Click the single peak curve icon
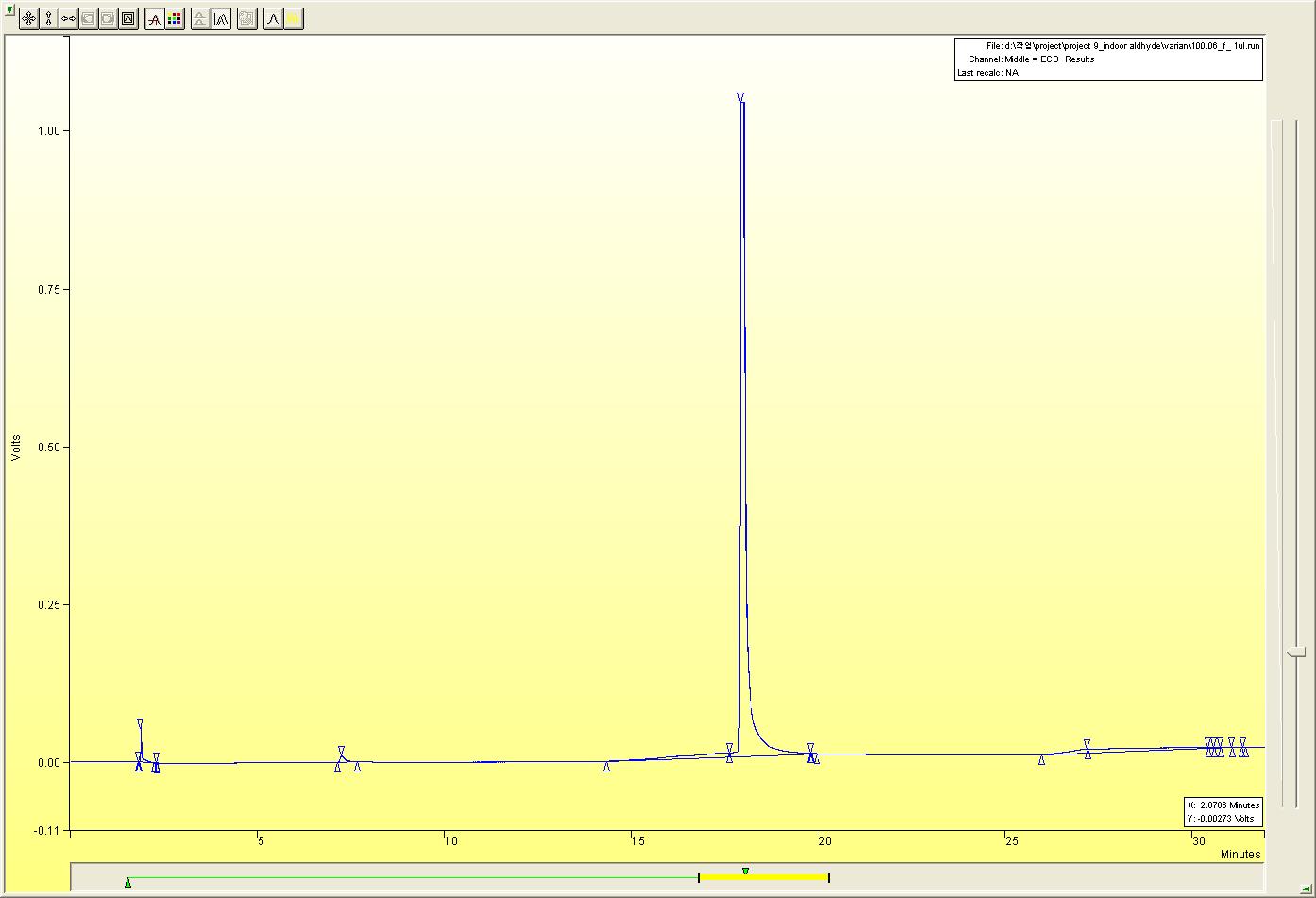This screenshot has height=898, width=1316. coord(273,18)
